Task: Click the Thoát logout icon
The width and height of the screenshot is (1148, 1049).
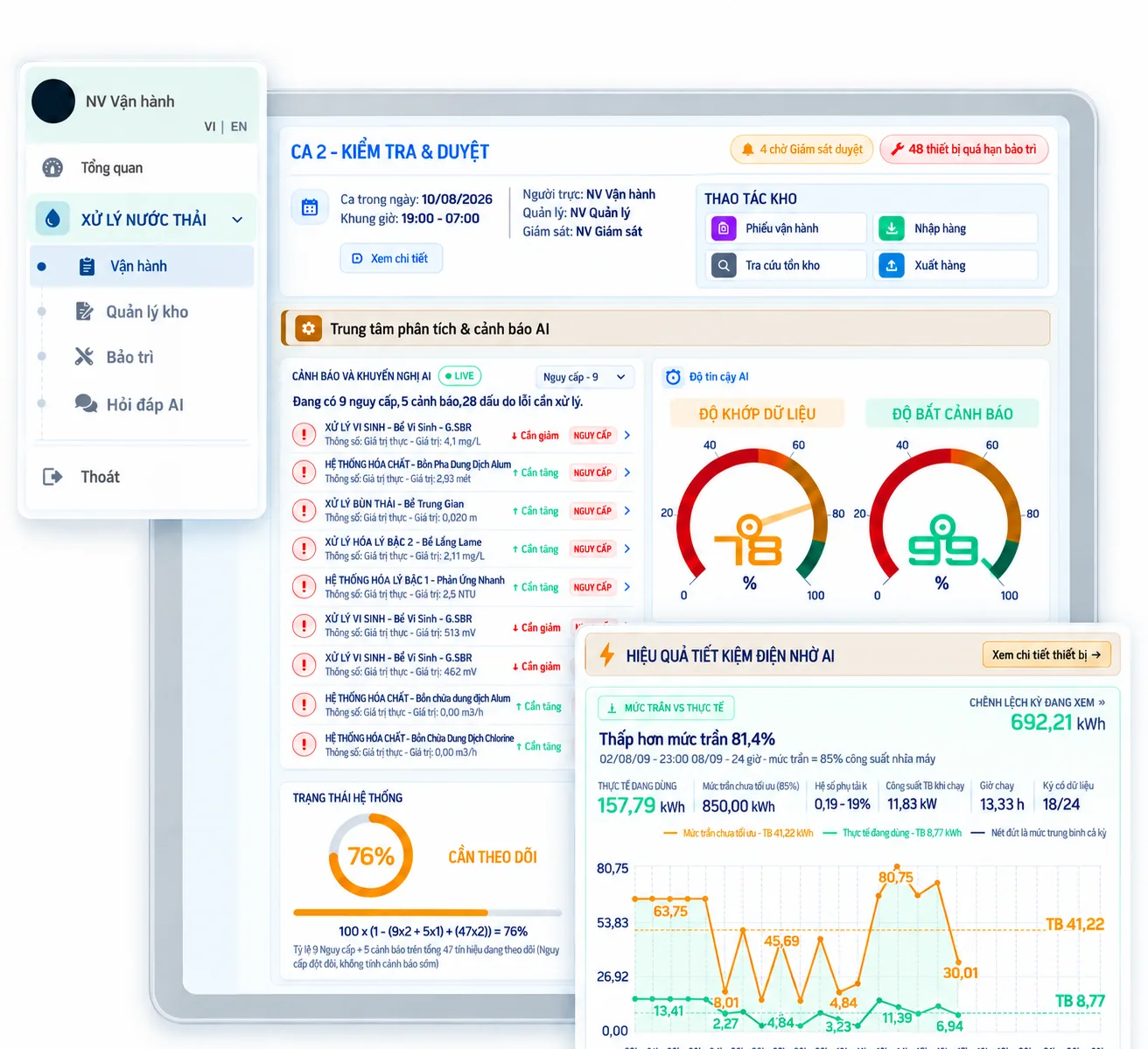Action: (52, 477)
